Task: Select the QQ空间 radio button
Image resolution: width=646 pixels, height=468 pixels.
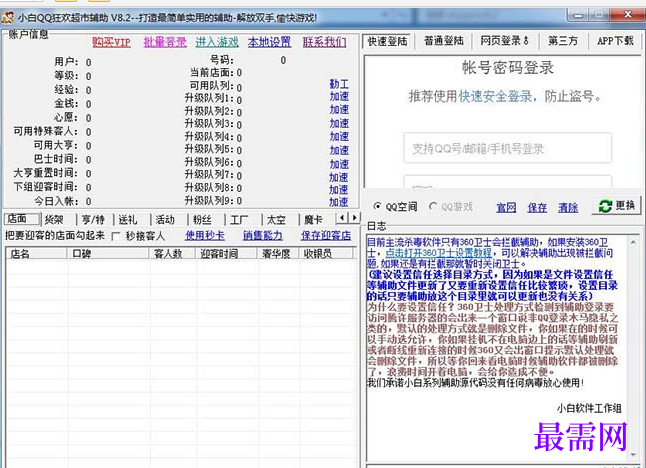Action: coord(377,206)
